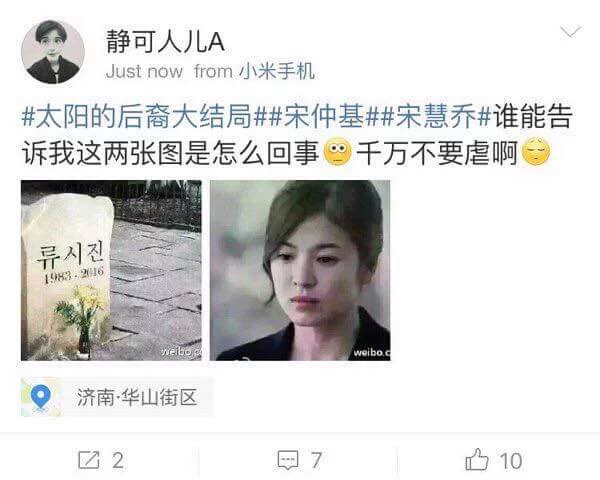This screenshot has height=480, width=600.
Task: Open username 静可人儿A profile
Action: coord(165,41)
